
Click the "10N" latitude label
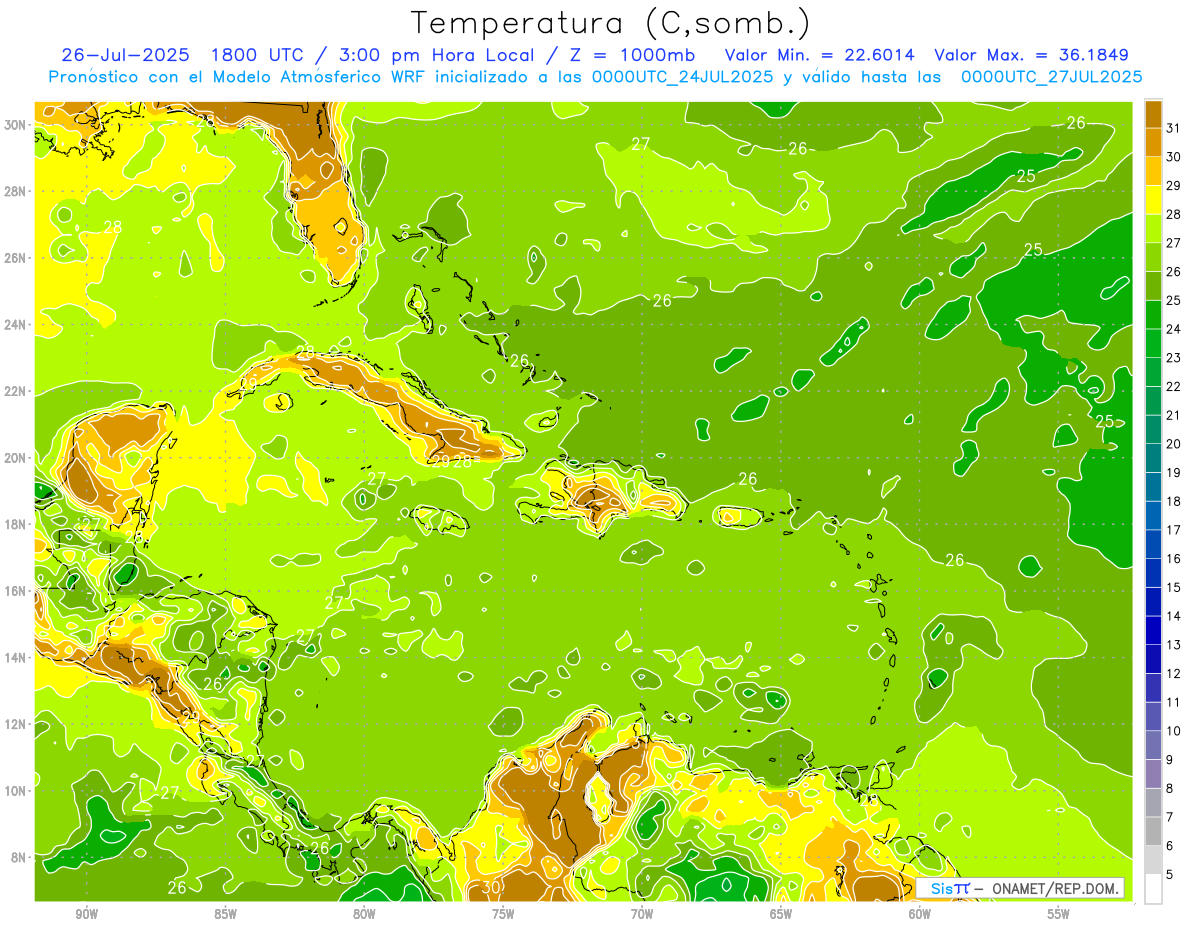(x=16, y=791)
